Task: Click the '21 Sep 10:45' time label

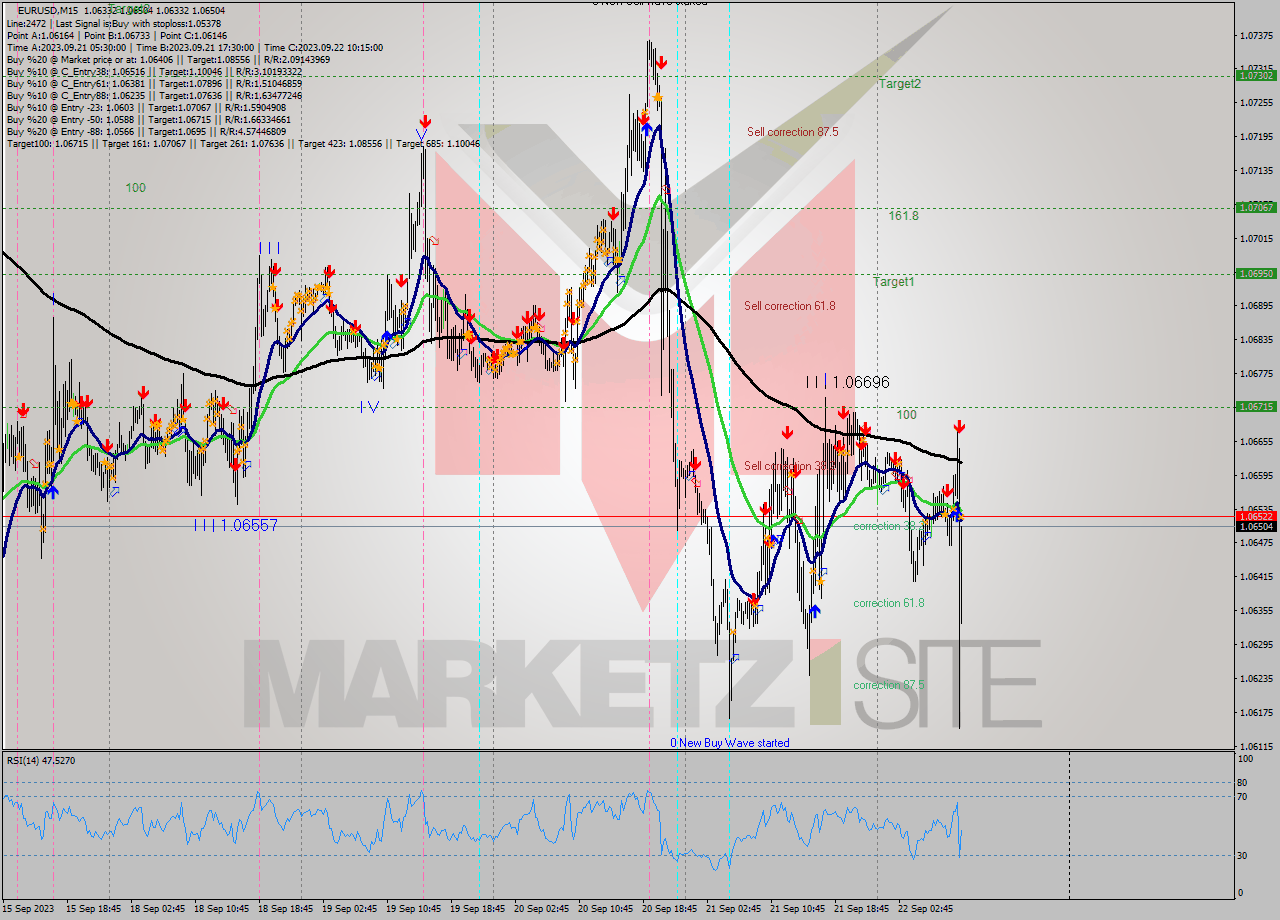Action: tap(797, 909)
